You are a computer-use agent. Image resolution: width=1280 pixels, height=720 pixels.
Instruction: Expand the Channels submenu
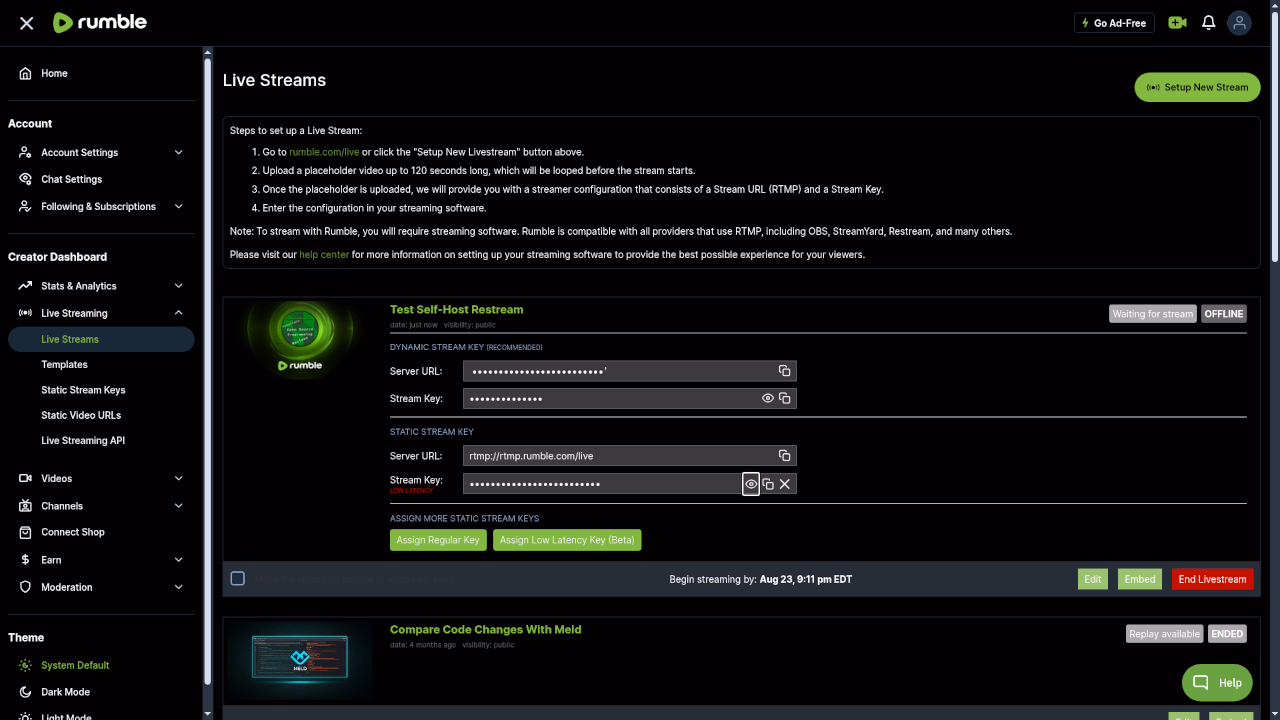pos(179,506)
